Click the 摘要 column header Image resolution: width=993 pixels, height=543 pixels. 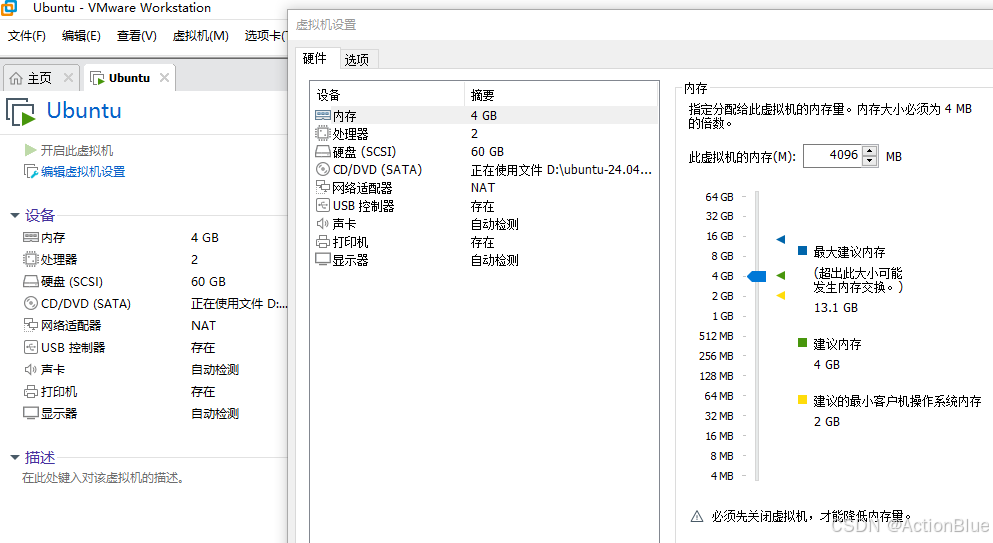click(561, 95)
